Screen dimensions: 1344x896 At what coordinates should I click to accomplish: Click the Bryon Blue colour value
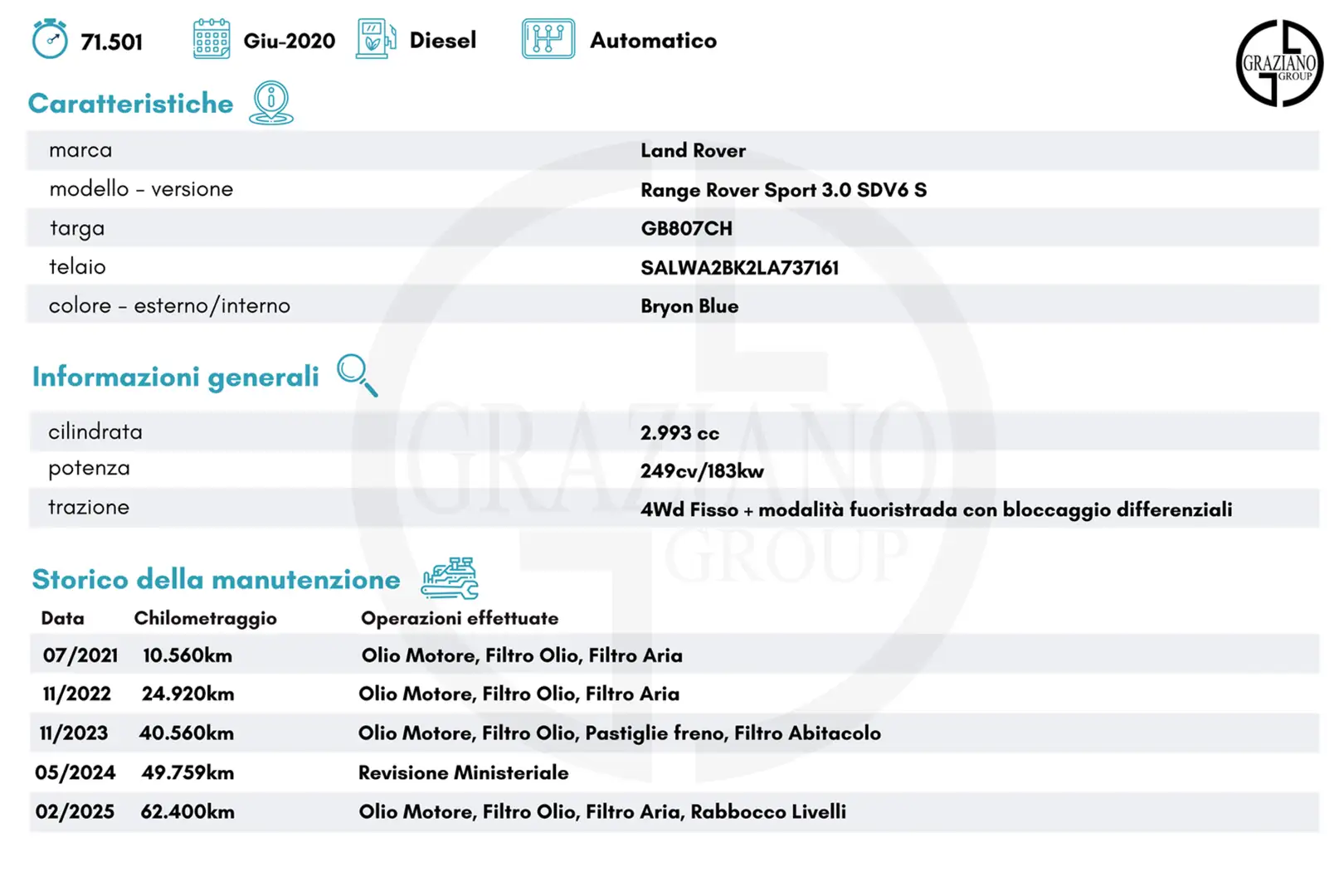689,306
